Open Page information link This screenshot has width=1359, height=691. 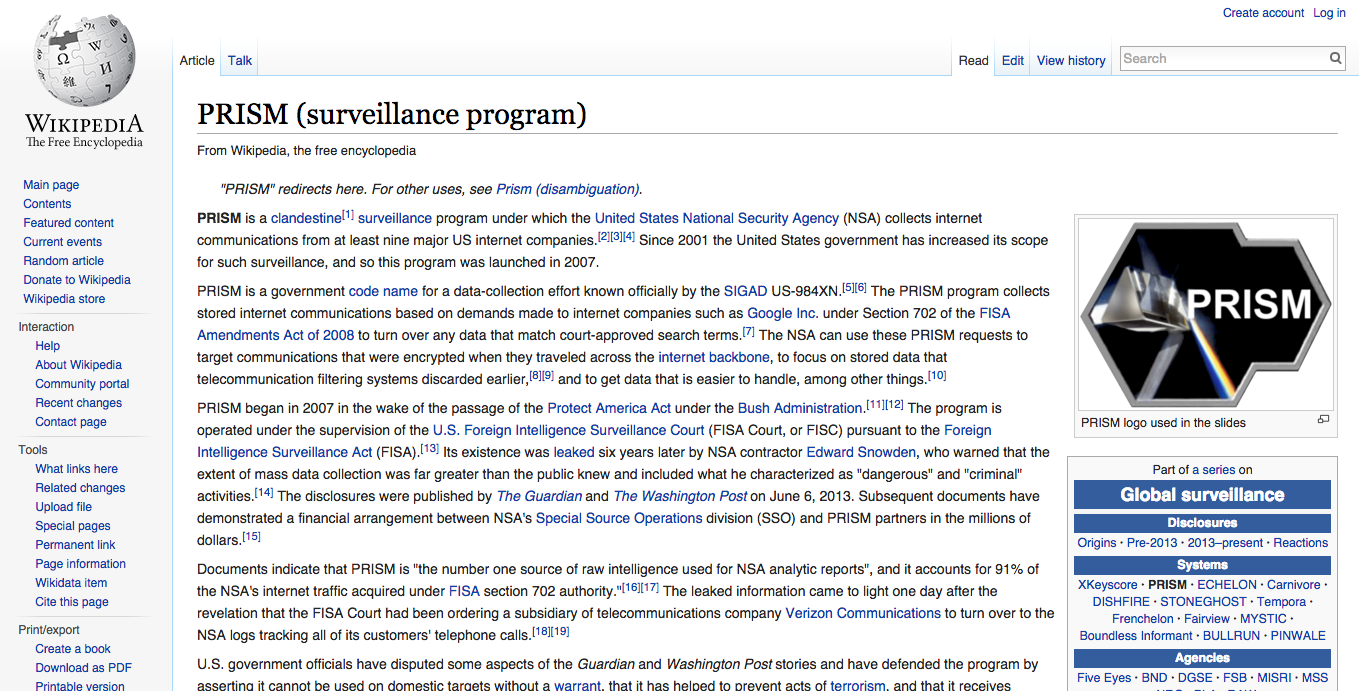pos(81,564)
